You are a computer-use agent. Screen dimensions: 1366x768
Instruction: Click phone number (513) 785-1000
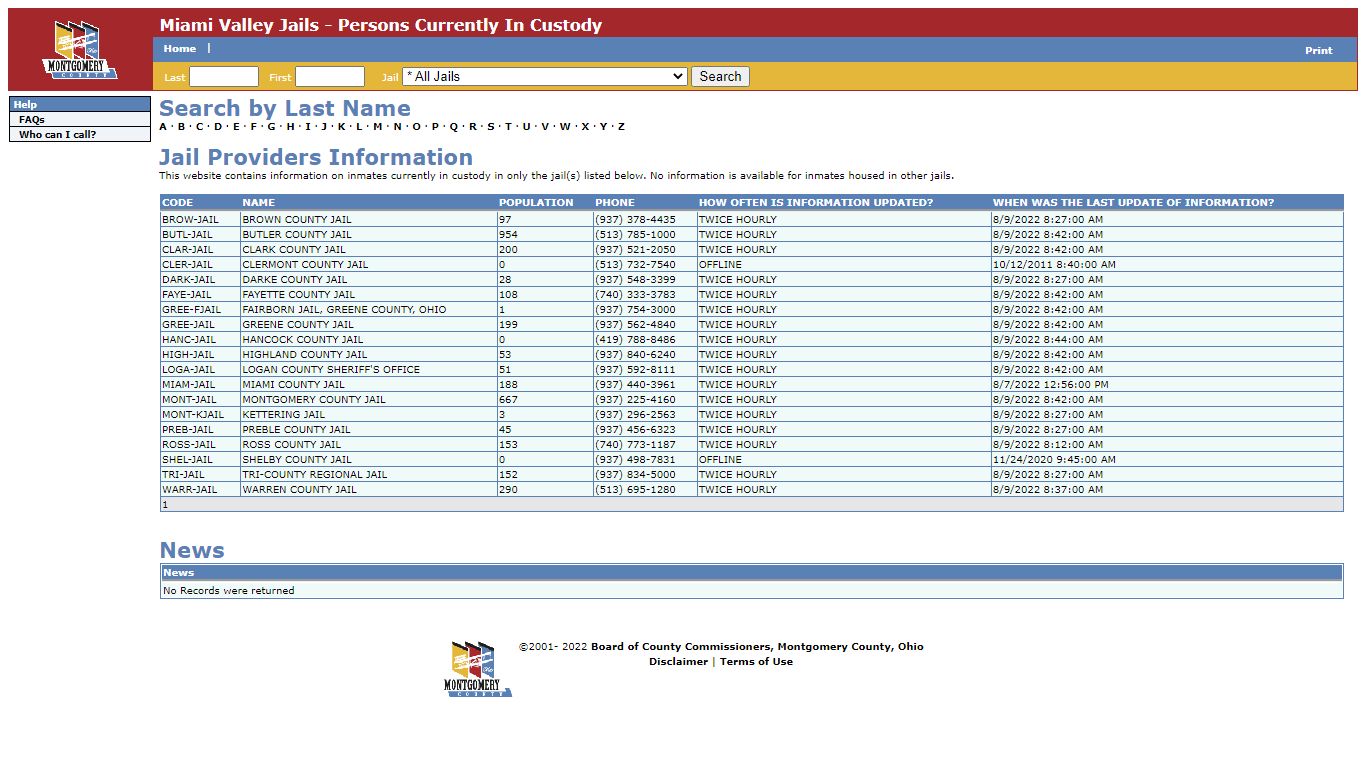(635, 234)
